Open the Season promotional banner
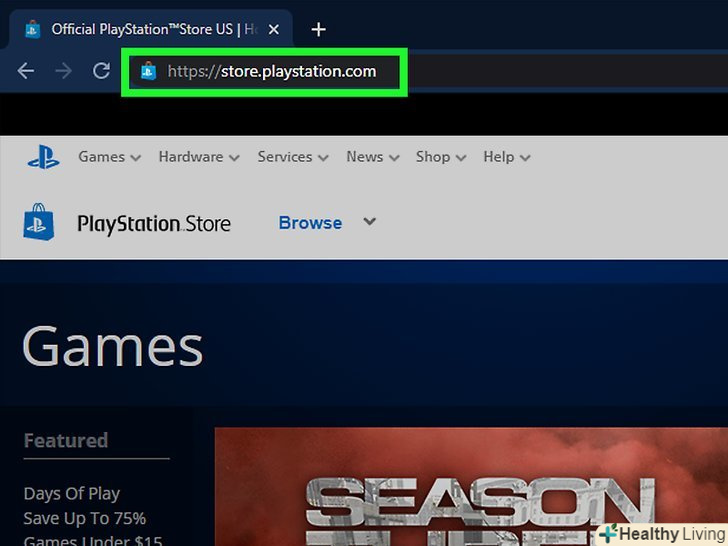The width and height of the screenshot is (728, 546). 471,487
